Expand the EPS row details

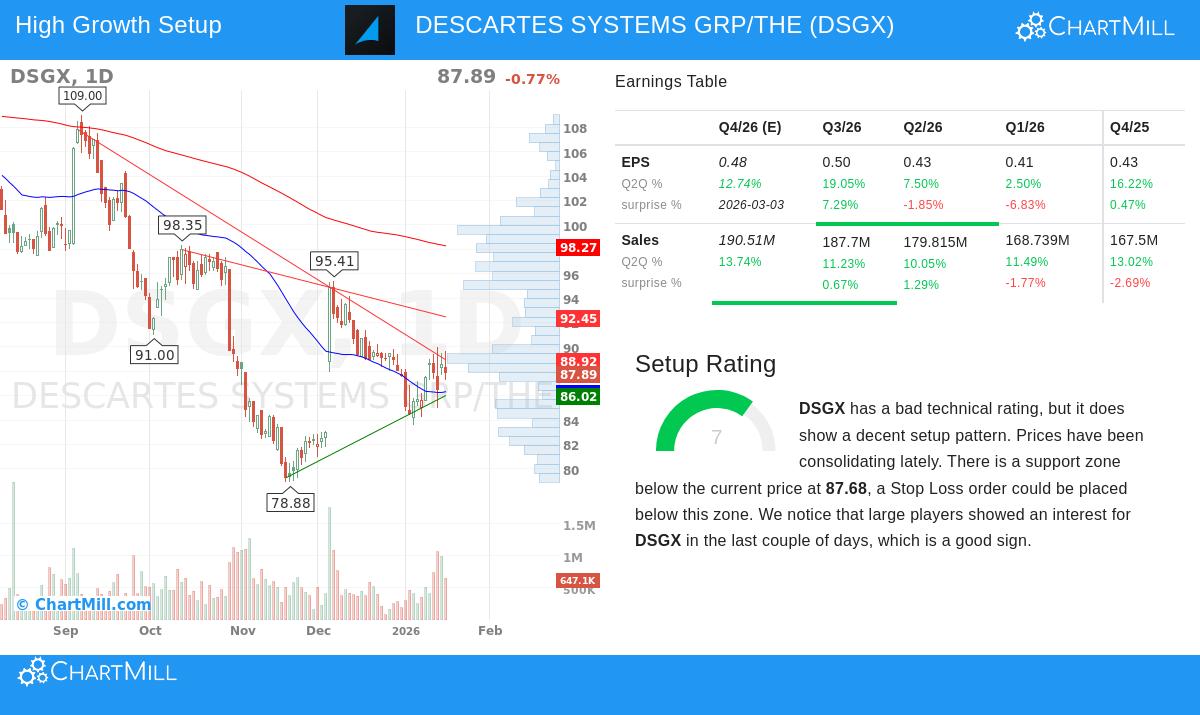[x=636, y=162]
